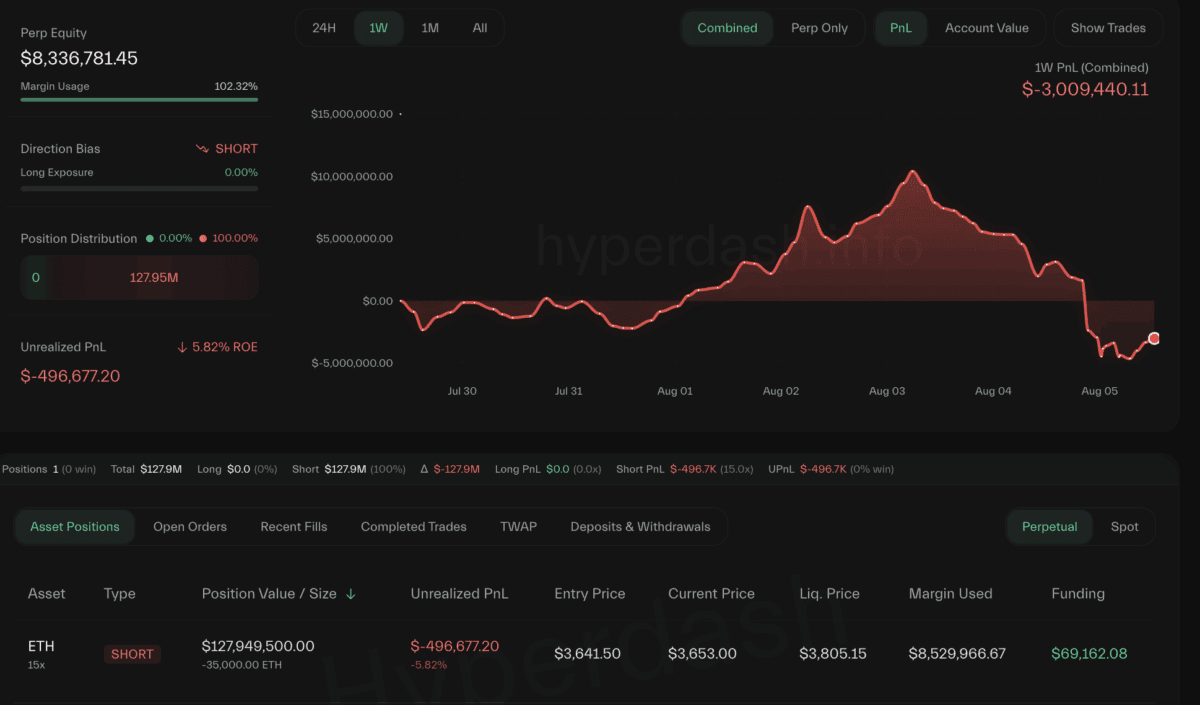1200x705 pixels.
Task: Click the 0 long segment in distribution
Action: point(36,277)
